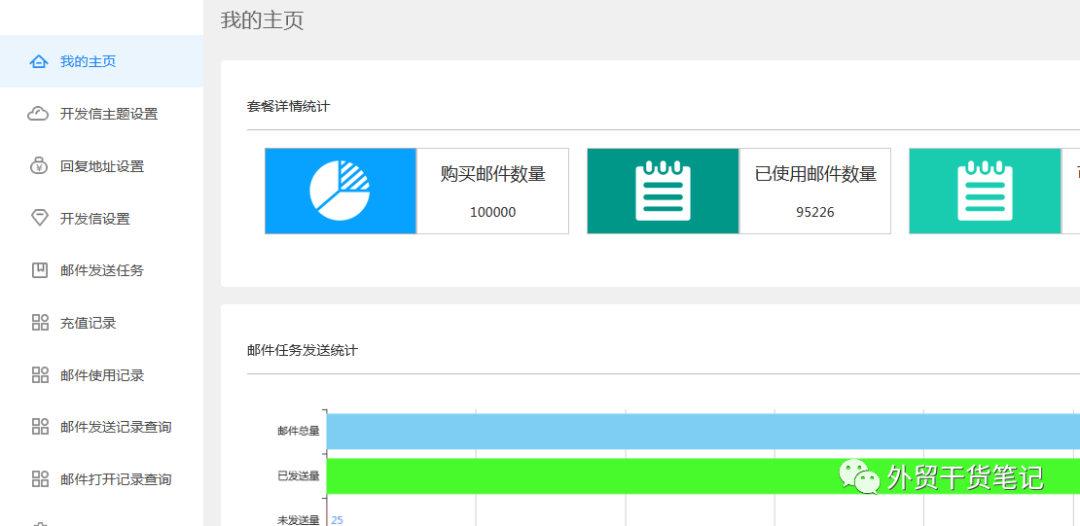Viewport: 1080px width, 526px height.
Task: Click the money bag icon beside 回复地址设置
Action: pyautogui.click(x=39, y=166)
